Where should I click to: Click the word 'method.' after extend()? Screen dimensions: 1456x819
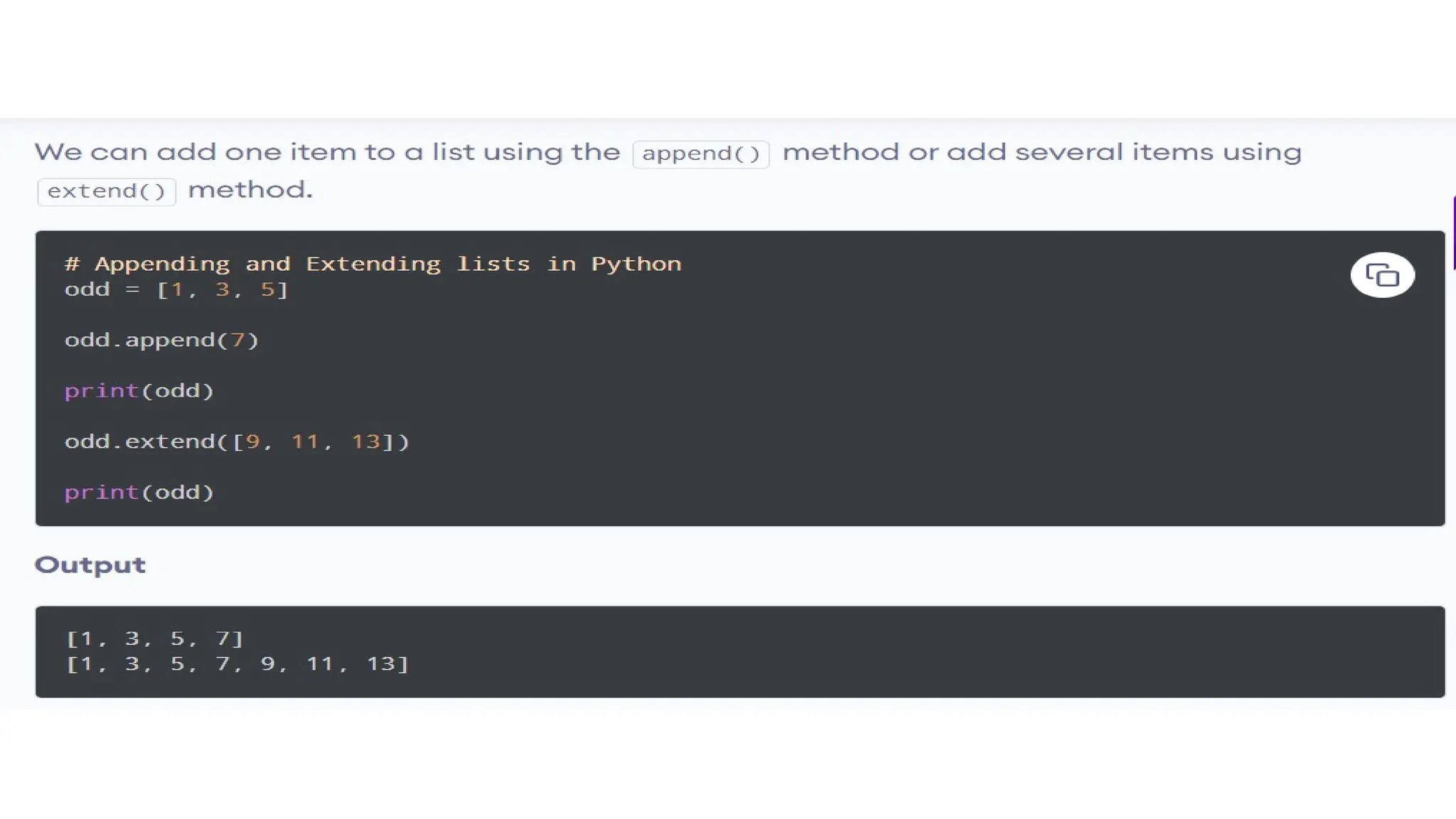click(x=250, y=190)
